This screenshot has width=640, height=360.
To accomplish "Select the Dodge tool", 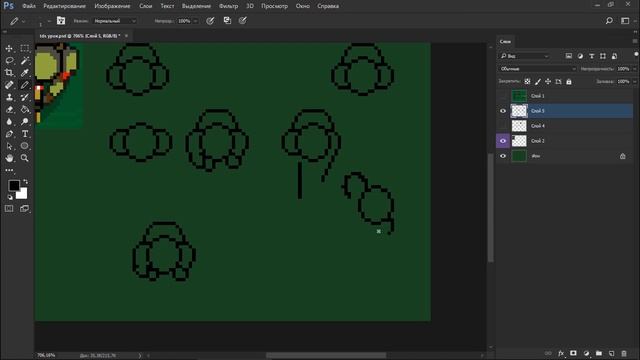I will click(24, 122).
